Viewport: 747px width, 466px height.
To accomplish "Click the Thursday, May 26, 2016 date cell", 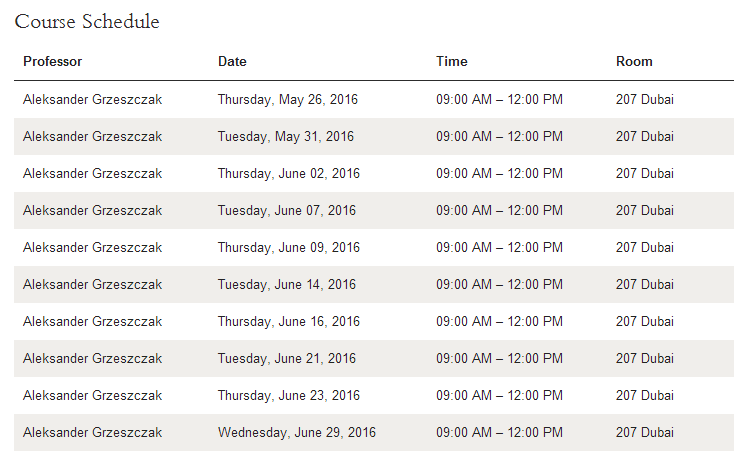I will point(288,100).
